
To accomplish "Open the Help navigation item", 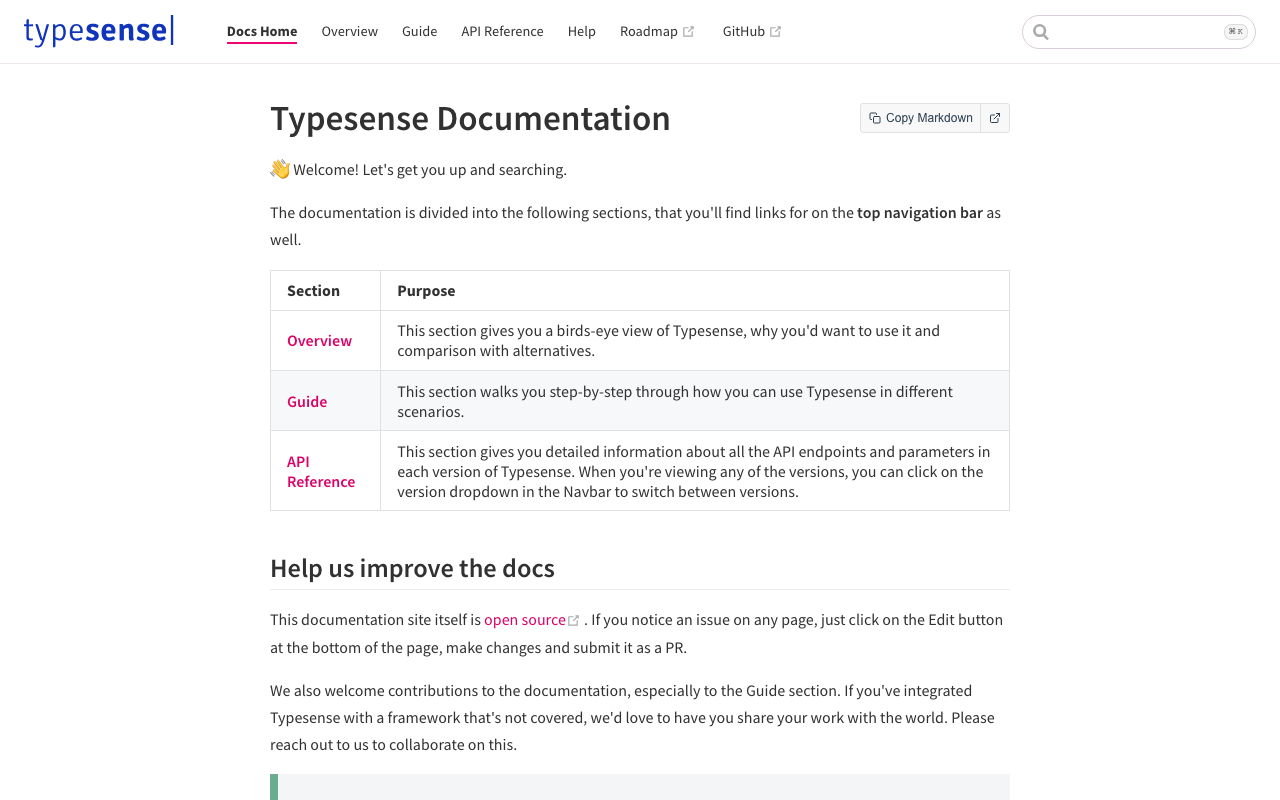I will click(582, 31).
